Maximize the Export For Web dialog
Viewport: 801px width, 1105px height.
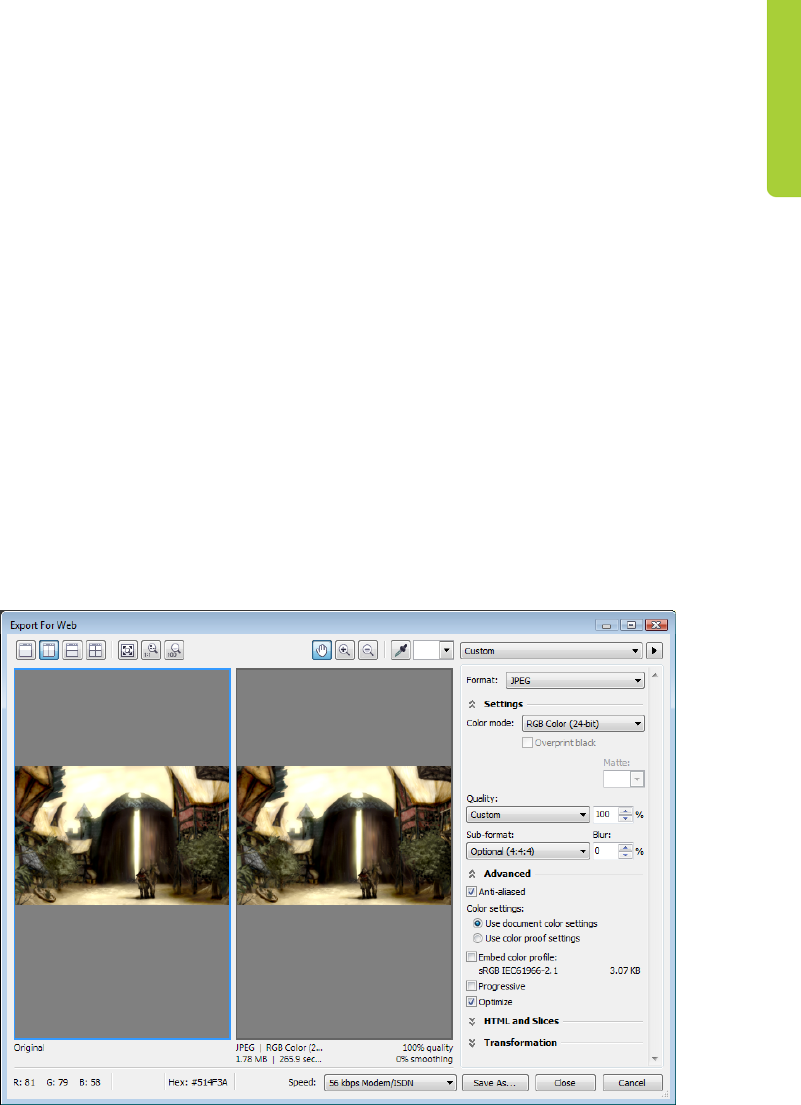[631, 625]
